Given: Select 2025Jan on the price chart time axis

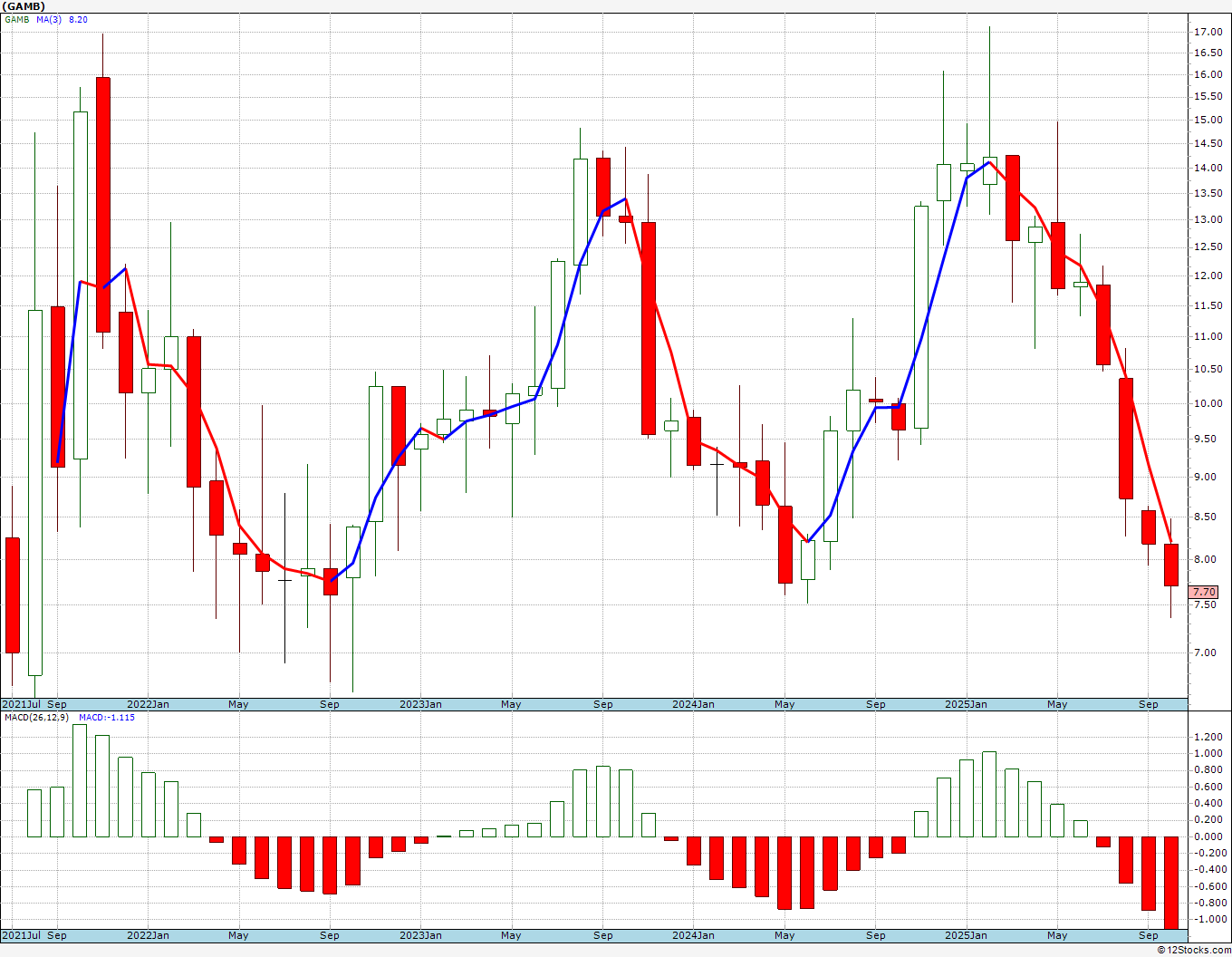Looking at the screenshot, I should 966,704.
